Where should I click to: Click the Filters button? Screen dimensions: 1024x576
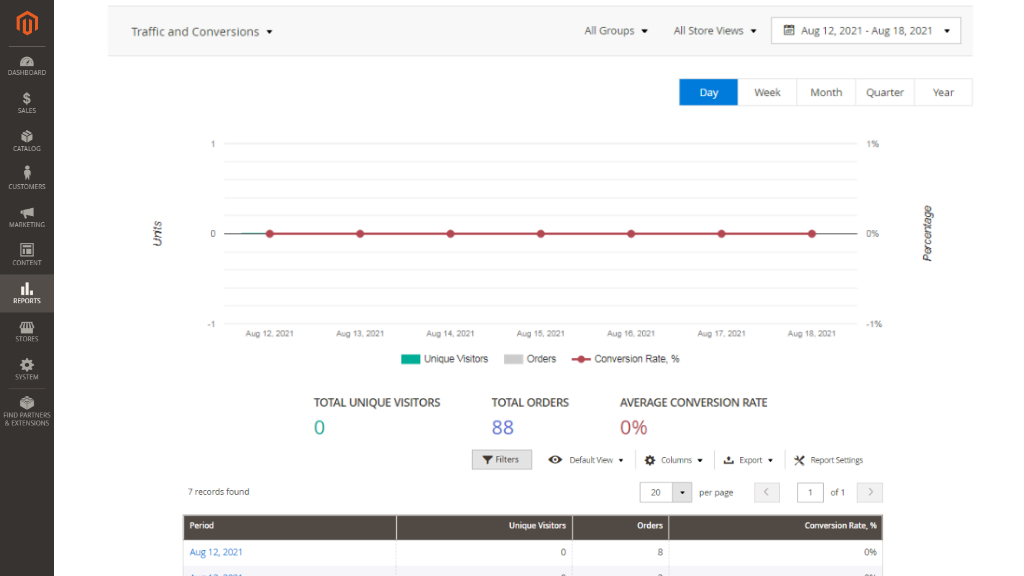click(502, 460)
